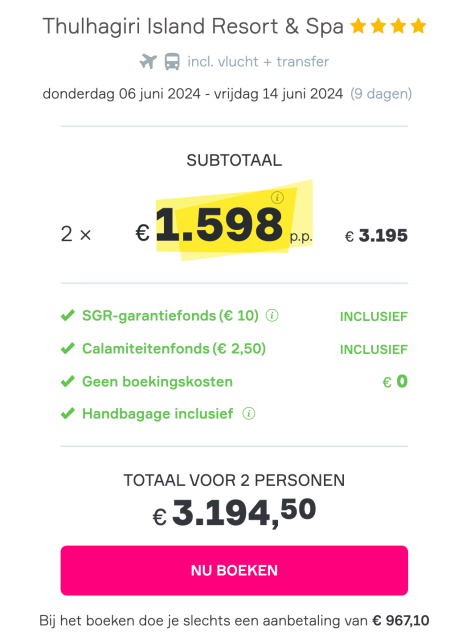Click the four-star hotel rating
Viewport: 450px width, 641px height.
388,26
